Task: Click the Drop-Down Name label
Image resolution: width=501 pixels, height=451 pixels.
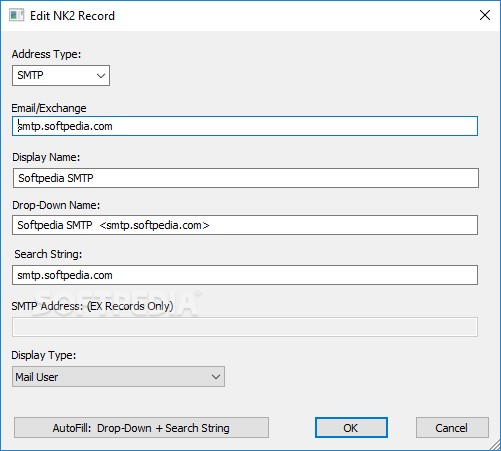Action: [x=56, y=205]
